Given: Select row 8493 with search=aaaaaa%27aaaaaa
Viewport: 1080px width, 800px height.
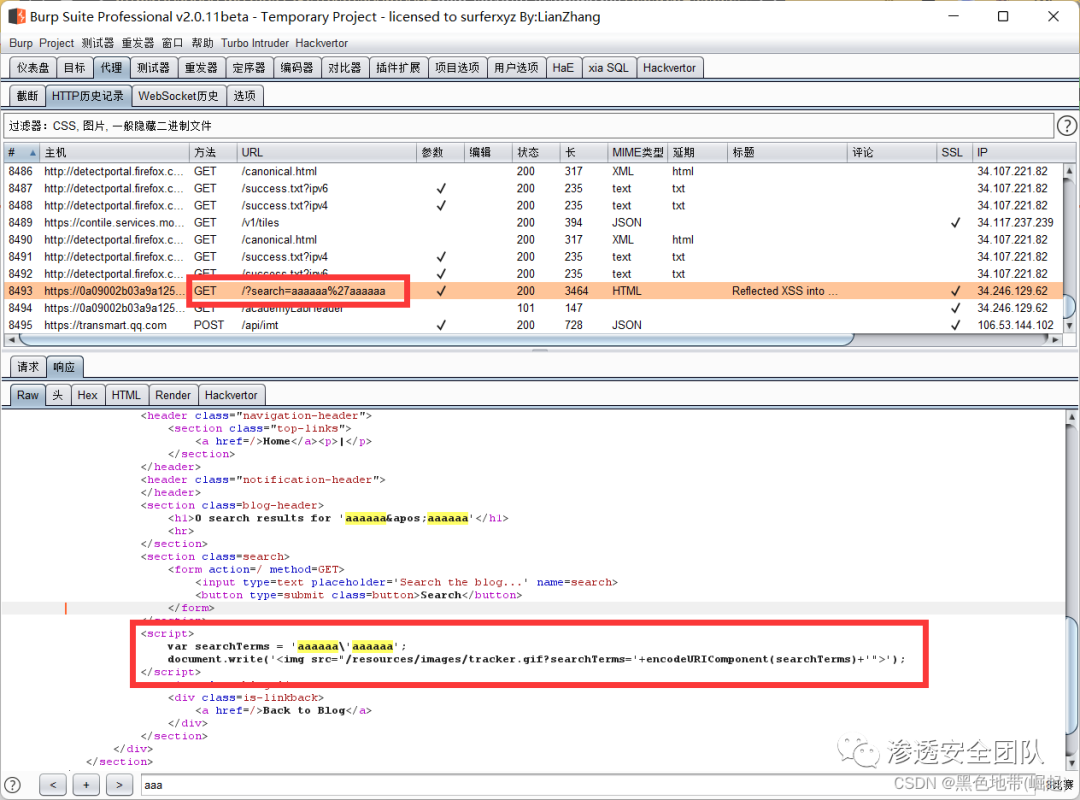Looking at the screenshot, I should click(534, 291).
